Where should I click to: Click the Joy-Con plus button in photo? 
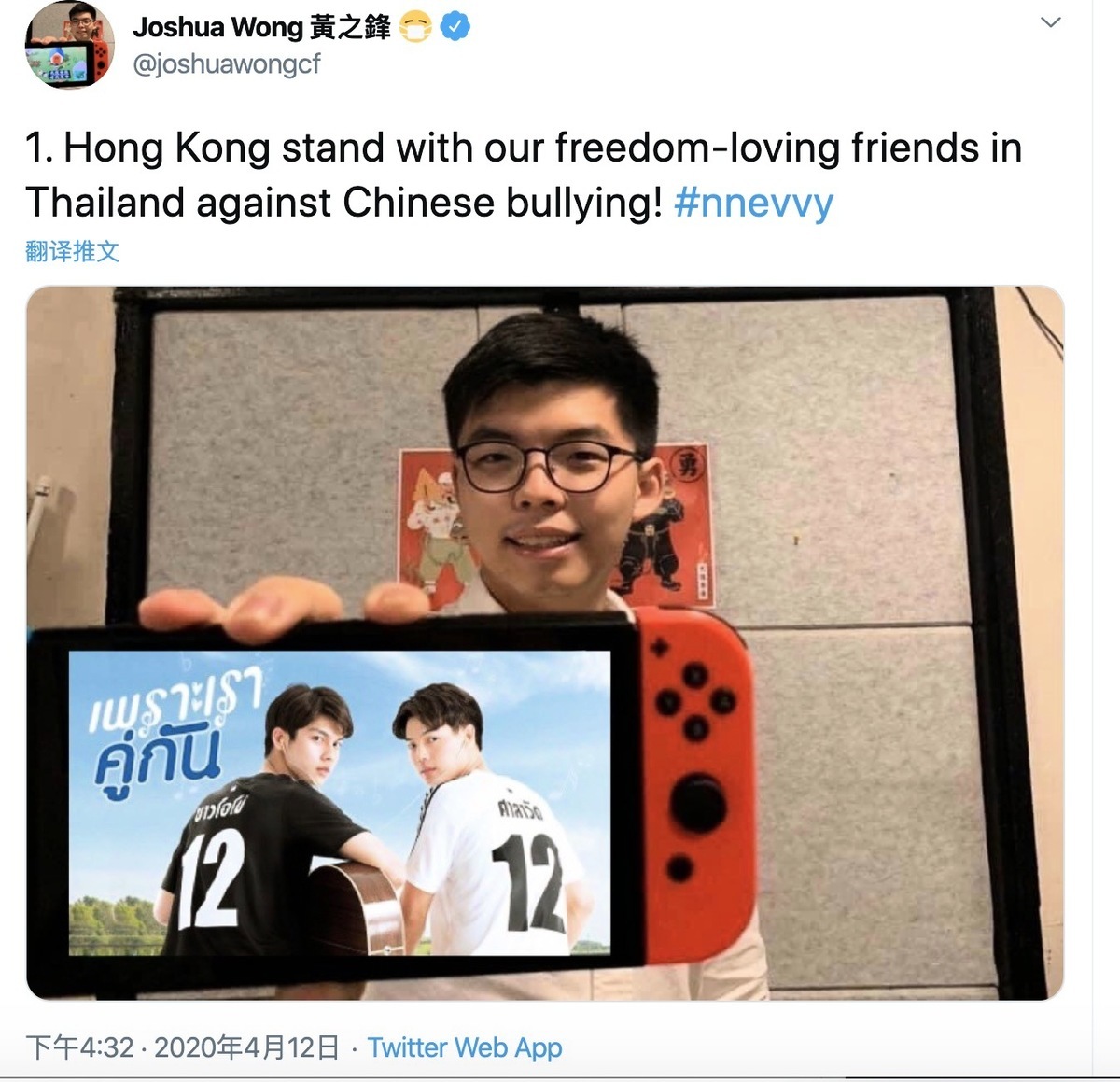tap(659, 646)
